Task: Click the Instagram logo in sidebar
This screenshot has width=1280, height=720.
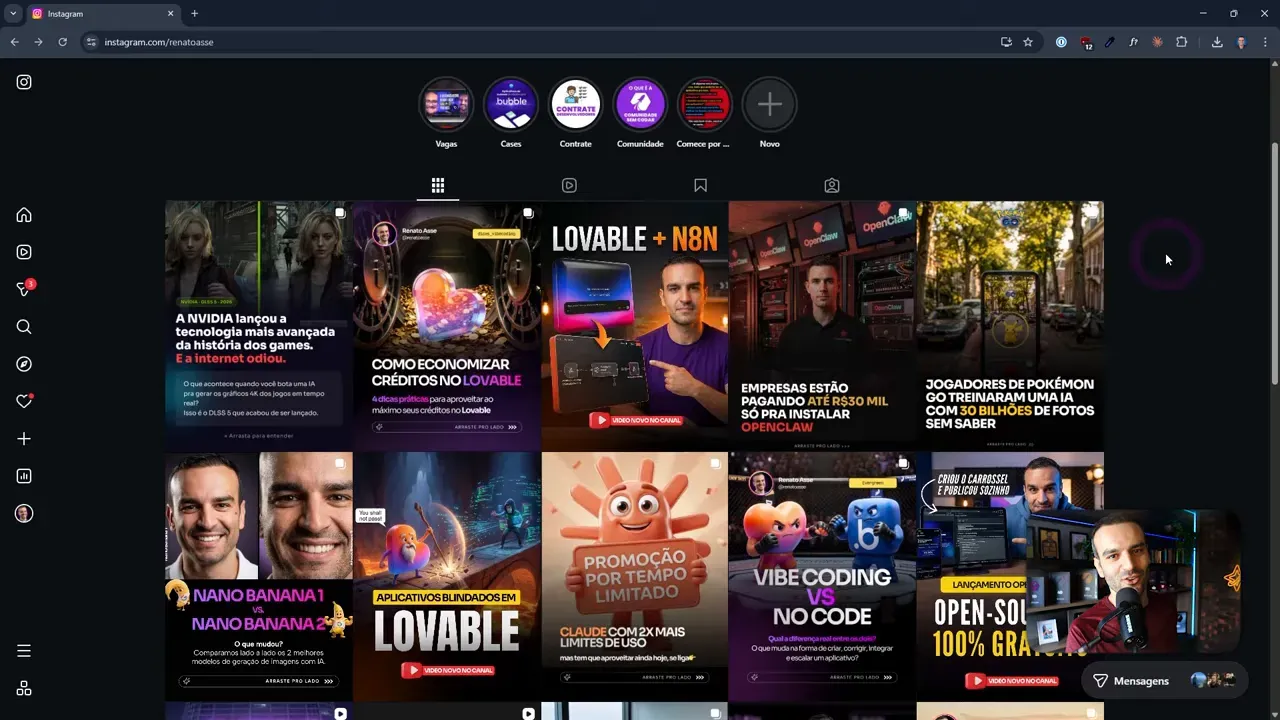Action: tap(24, 82)
